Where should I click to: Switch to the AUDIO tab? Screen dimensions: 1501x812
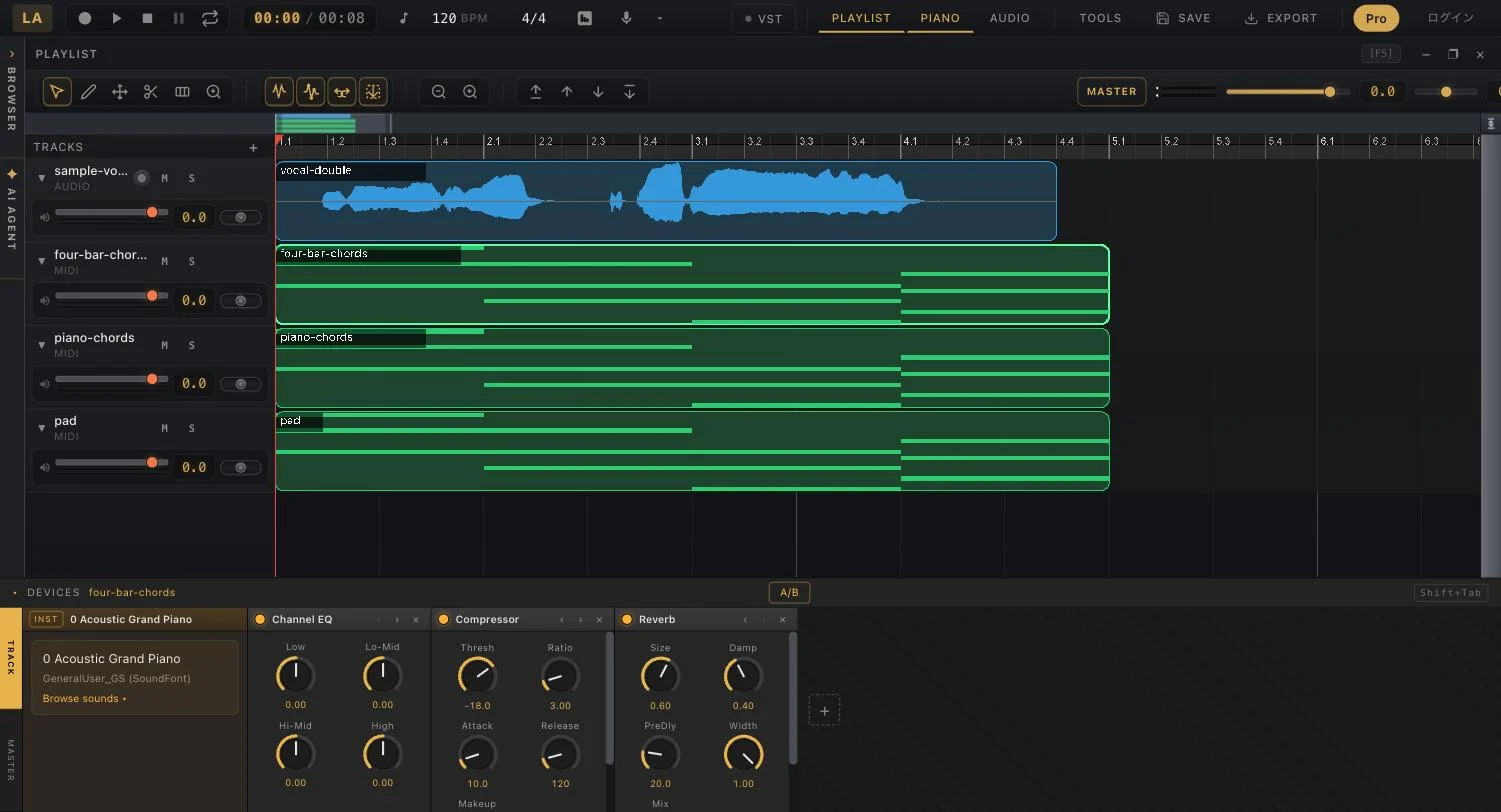[1009, 18]
